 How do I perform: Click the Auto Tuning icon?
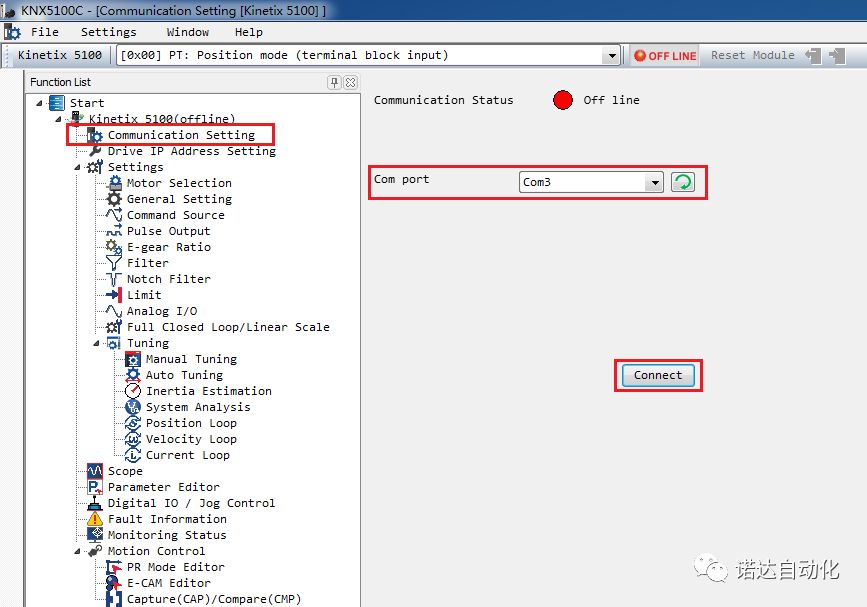coord(133,375)
